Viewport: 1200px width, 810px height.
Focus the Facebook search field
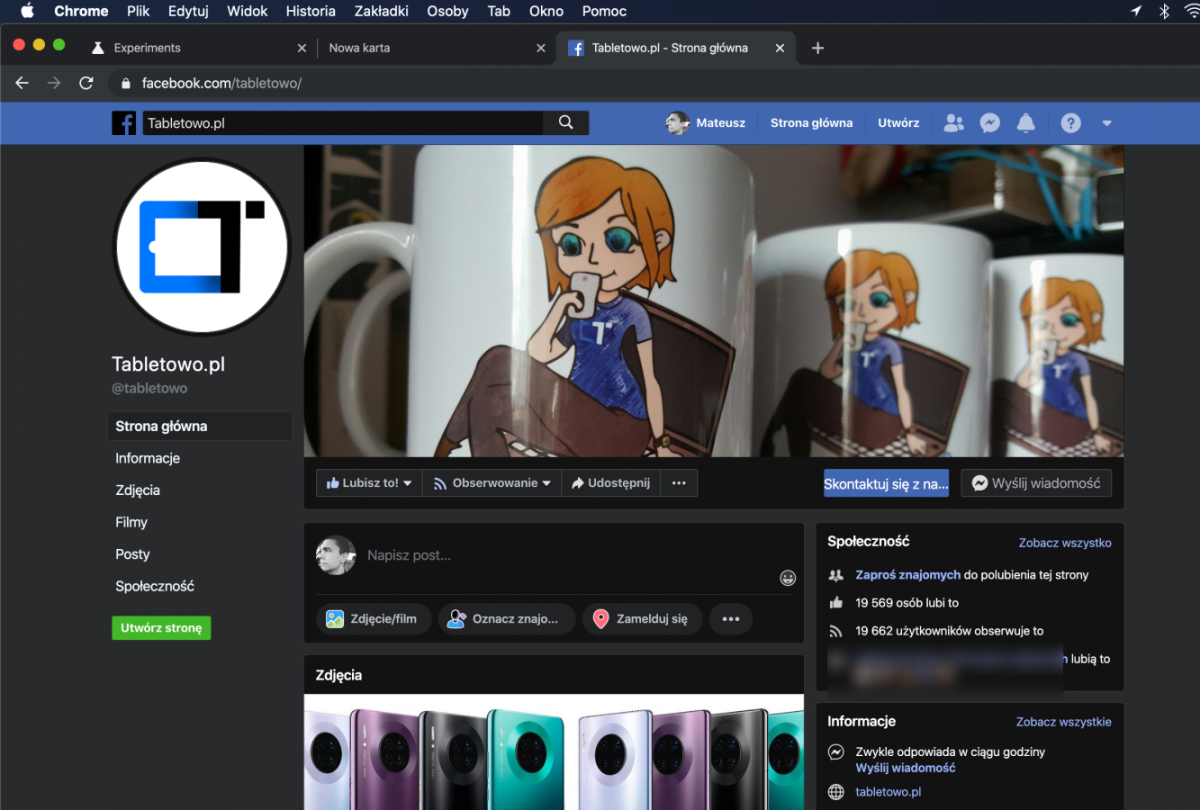click(343, 123)
